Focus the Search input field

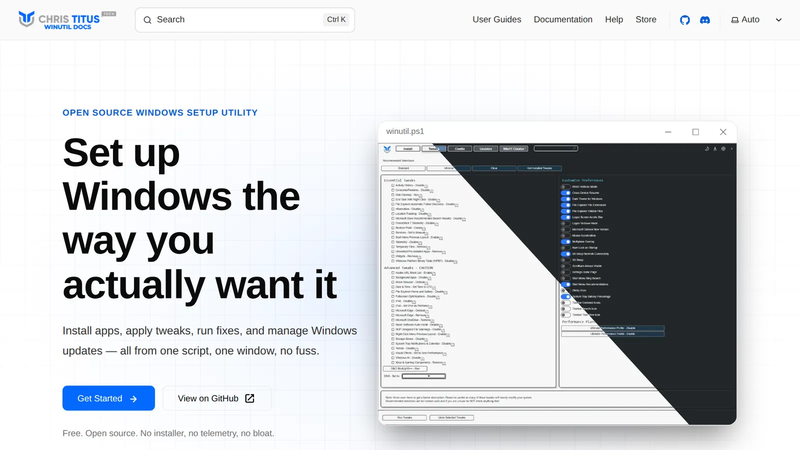[x=245, y=20]
